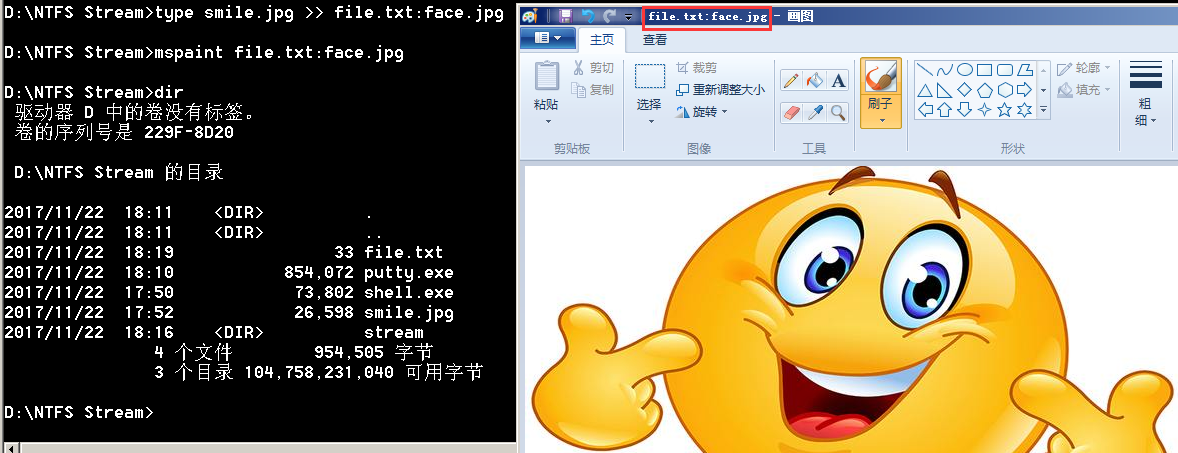This screenshot has width=1178, height=453.
Task: Pick the Diamond shape
Action: pos(965,90)
